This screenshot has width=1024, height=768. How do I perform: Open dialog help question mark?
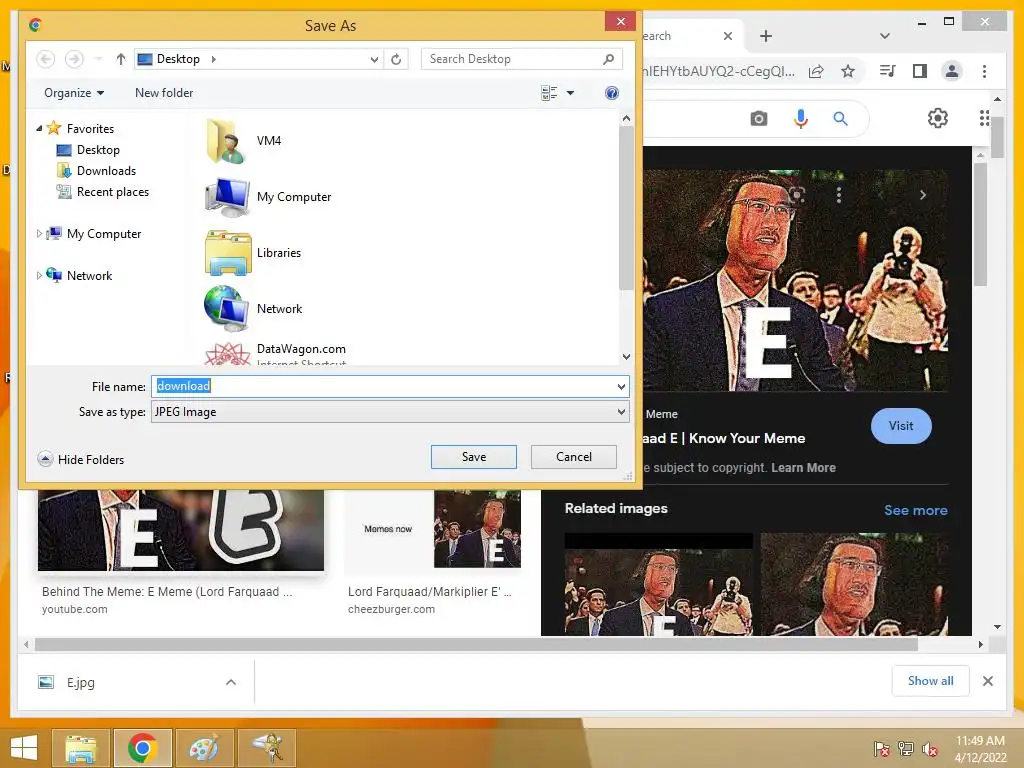[x=612, y=93]
